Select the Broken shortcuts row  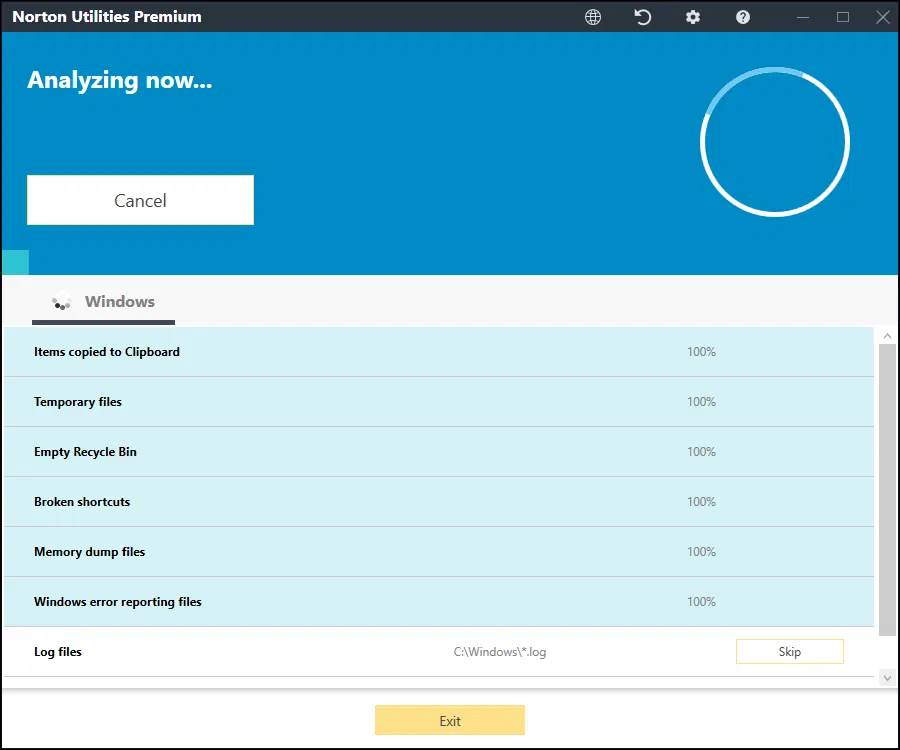tap(439, 502)
